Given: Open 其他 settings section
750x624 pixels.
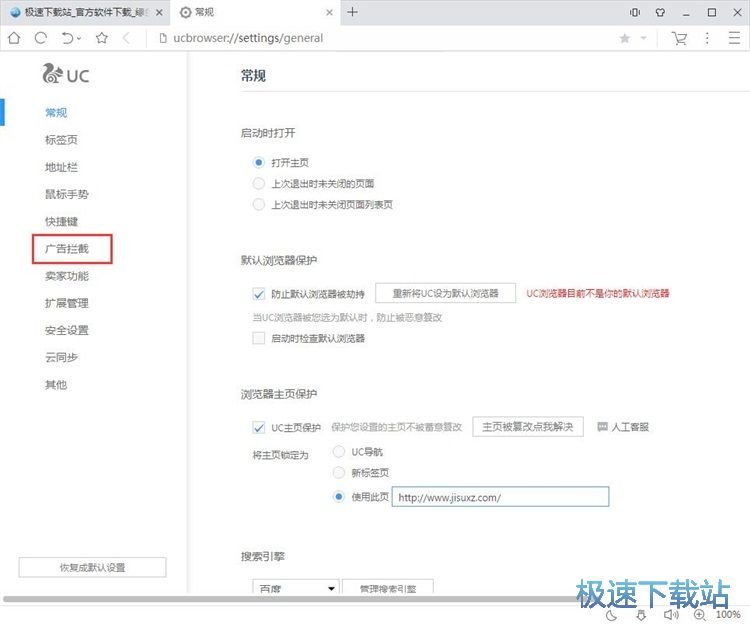Looking at the screenshot, I should point(56,385).
